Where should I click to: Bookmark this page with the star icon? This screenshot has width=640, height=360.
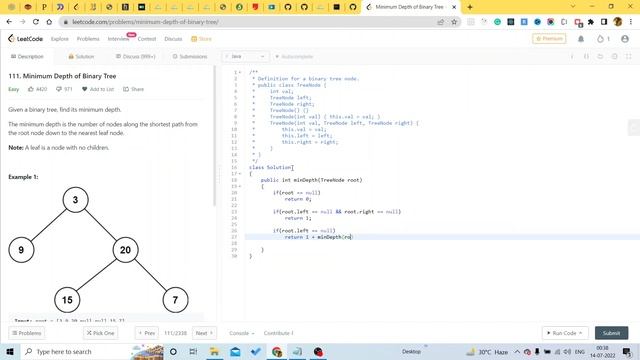point(454,22)
